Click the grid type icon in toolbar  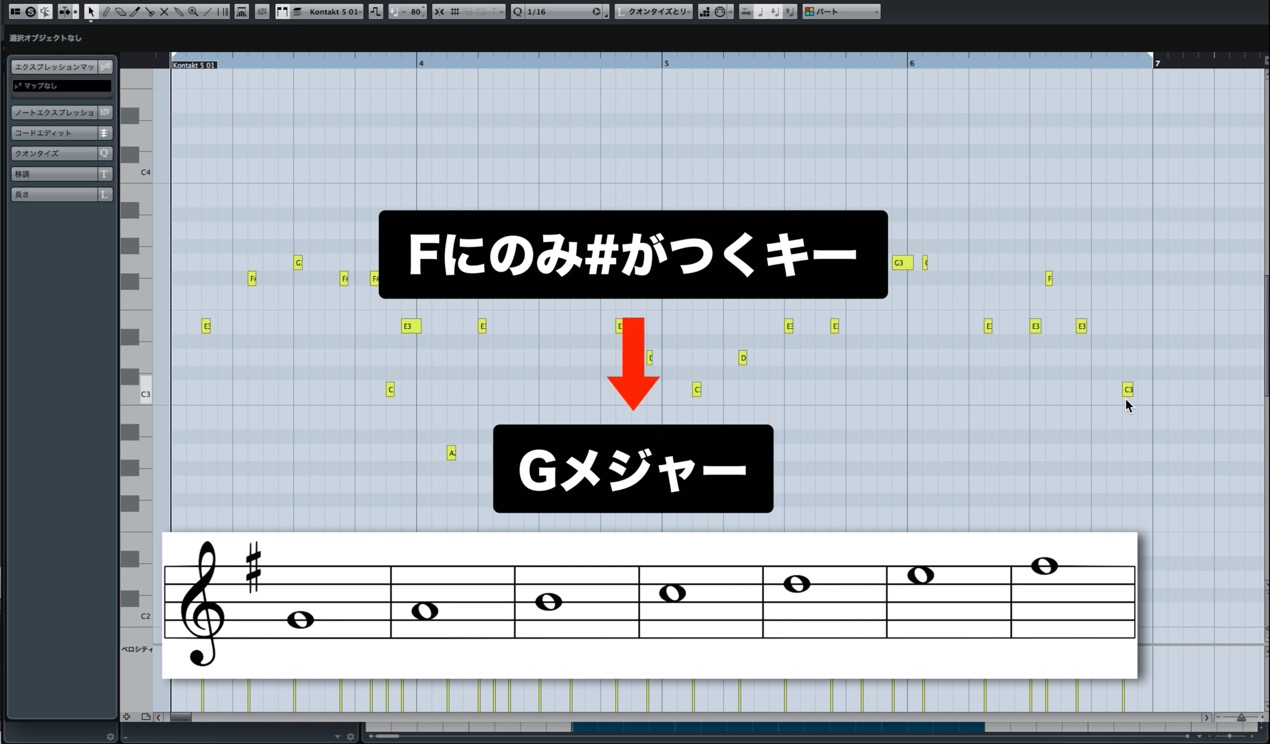click(x=455, y=12)
